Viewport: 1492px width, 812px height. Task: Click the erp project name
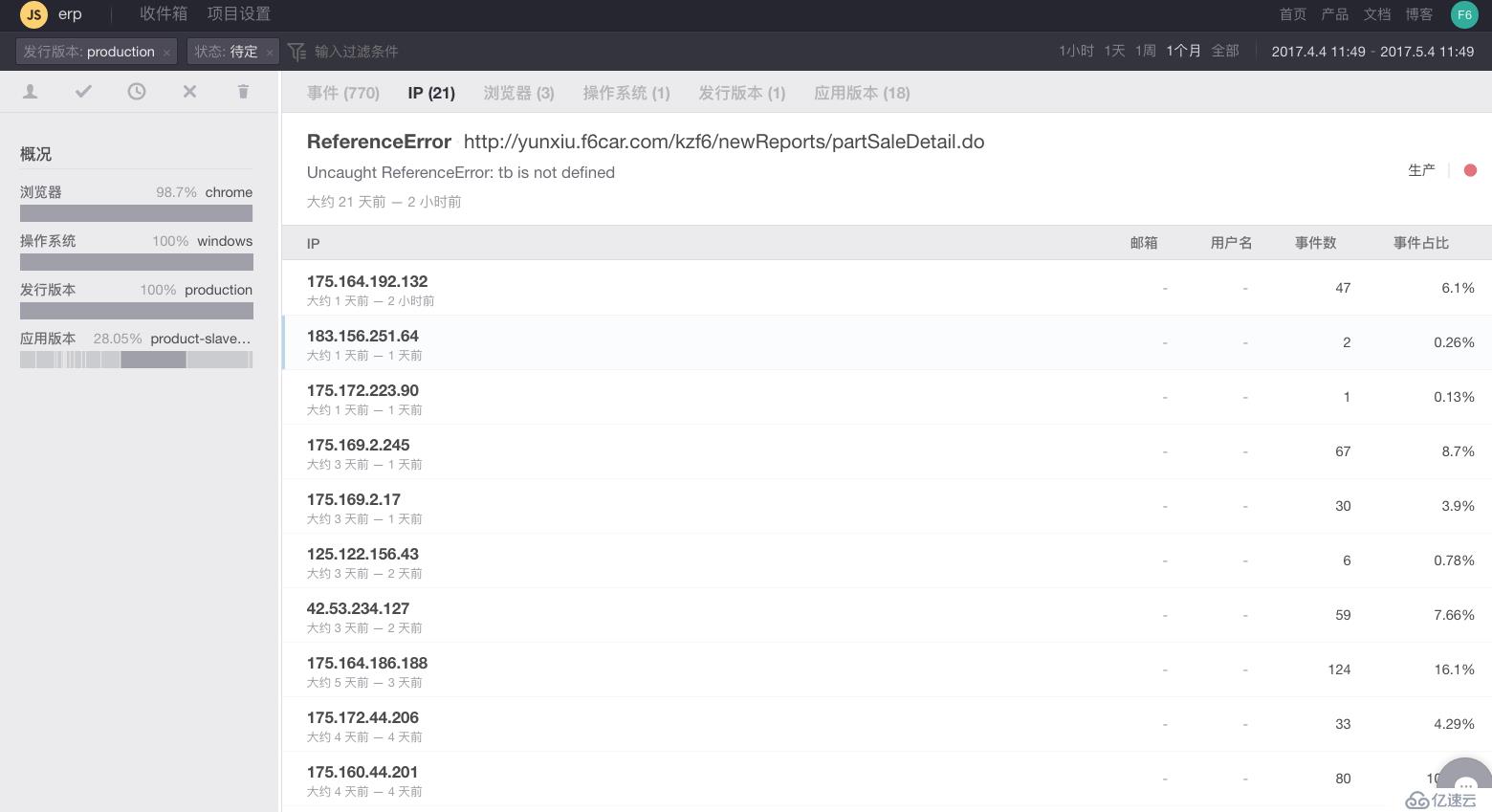point(70,14)
